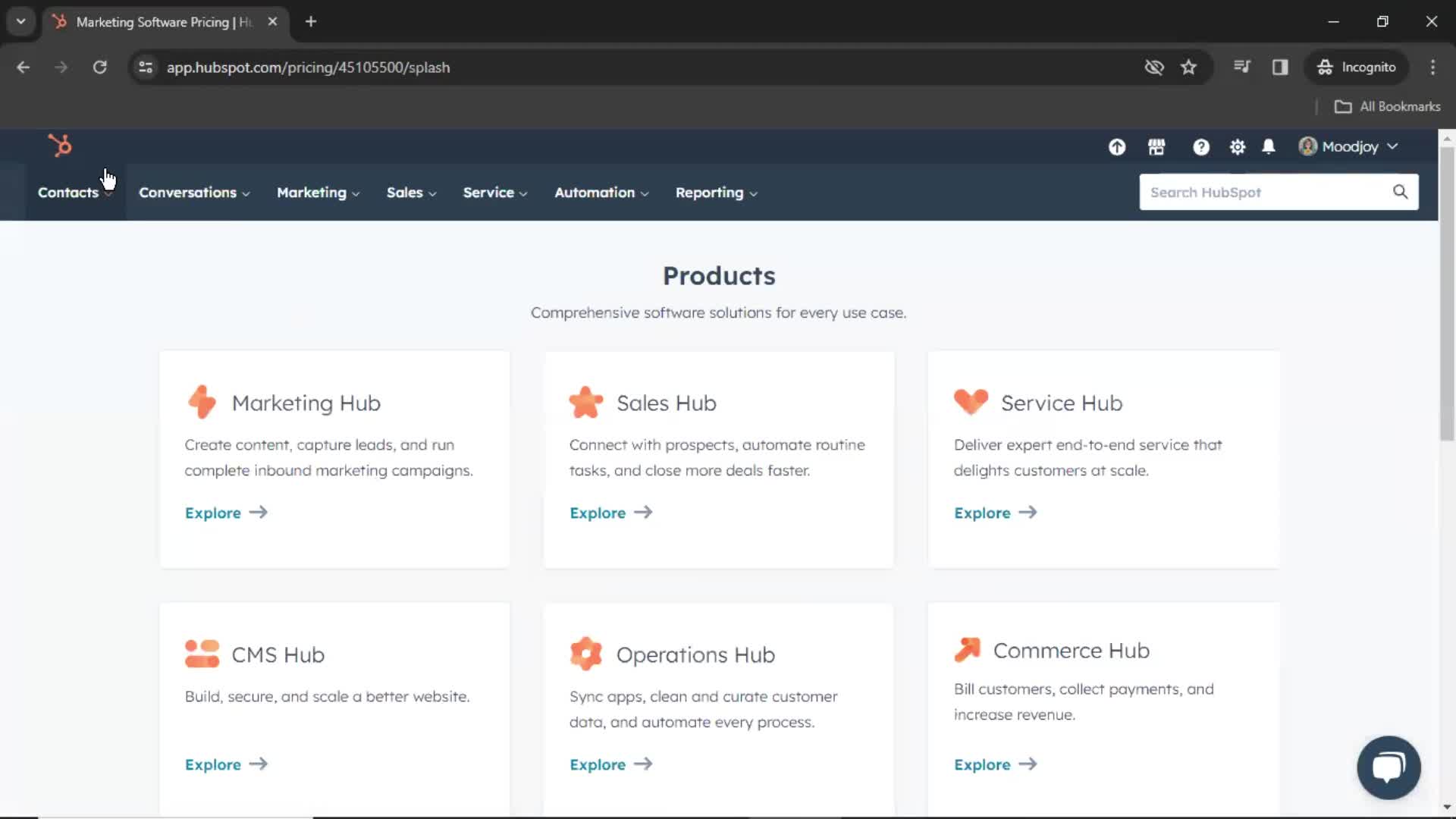The image size is (1456, 819).
Task: Click the live chat bubble icon
Action: tap(1389, 767)
